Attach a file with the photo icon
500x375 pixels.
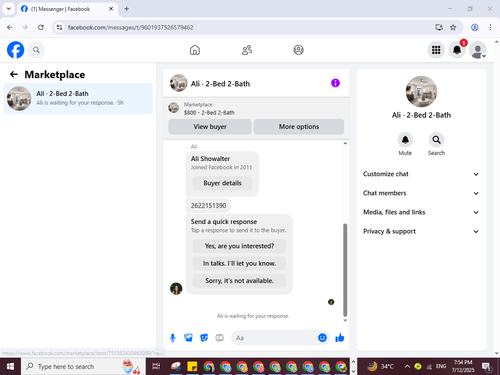coord(188,338)
